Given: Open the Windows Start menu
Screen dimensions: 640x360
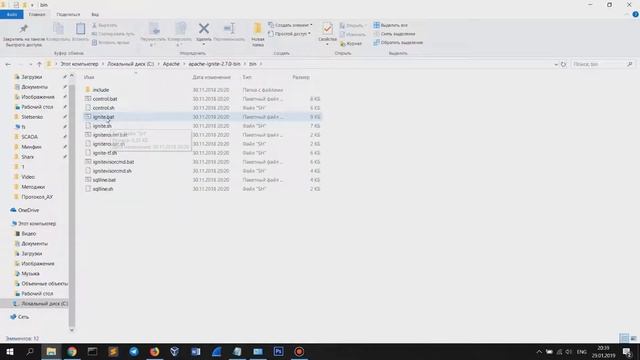Looking at the screenshot, I should (x=10, y=351).
